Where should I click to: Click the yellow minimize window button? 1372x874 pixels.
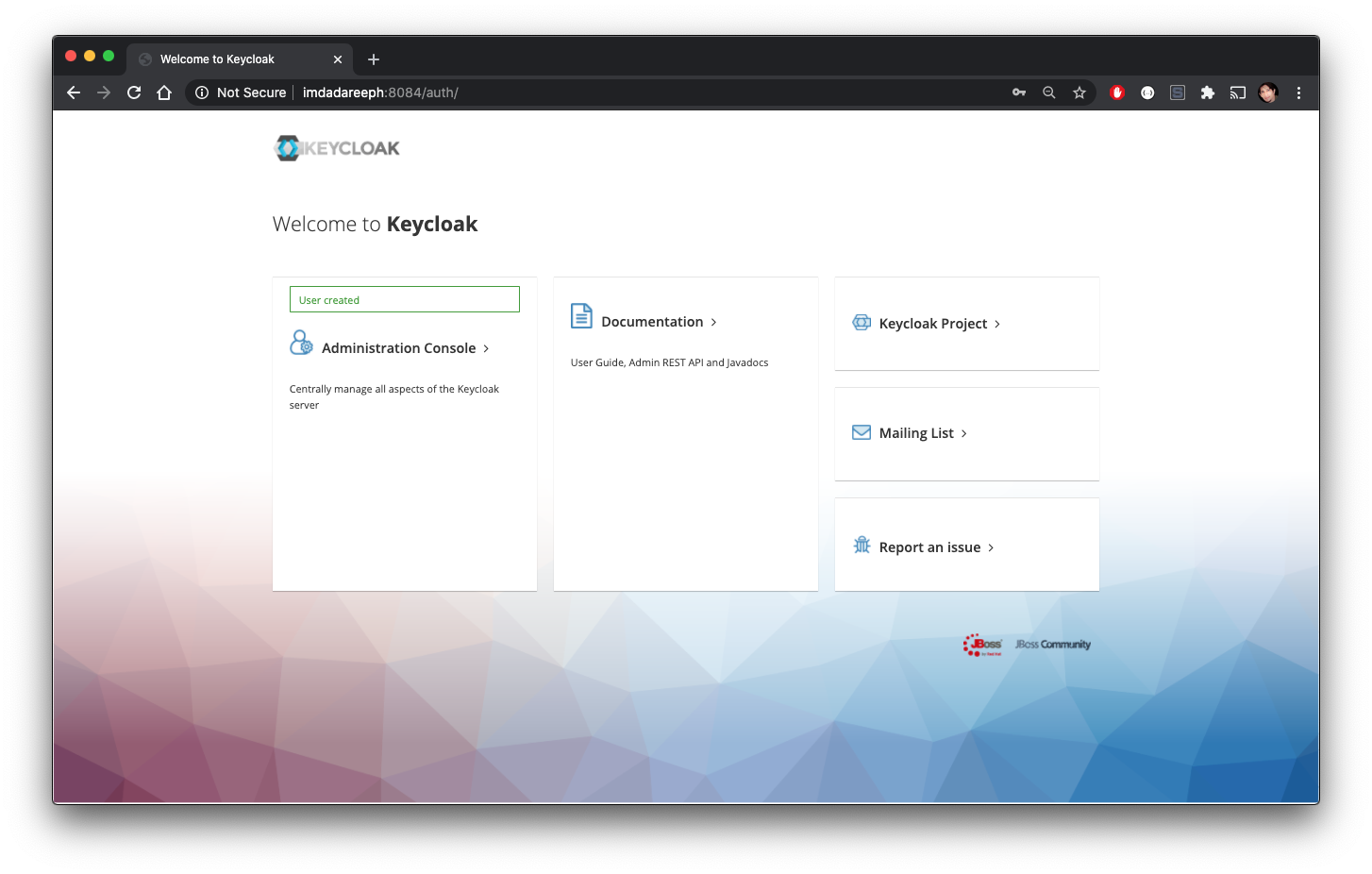(x=90, y=56)
